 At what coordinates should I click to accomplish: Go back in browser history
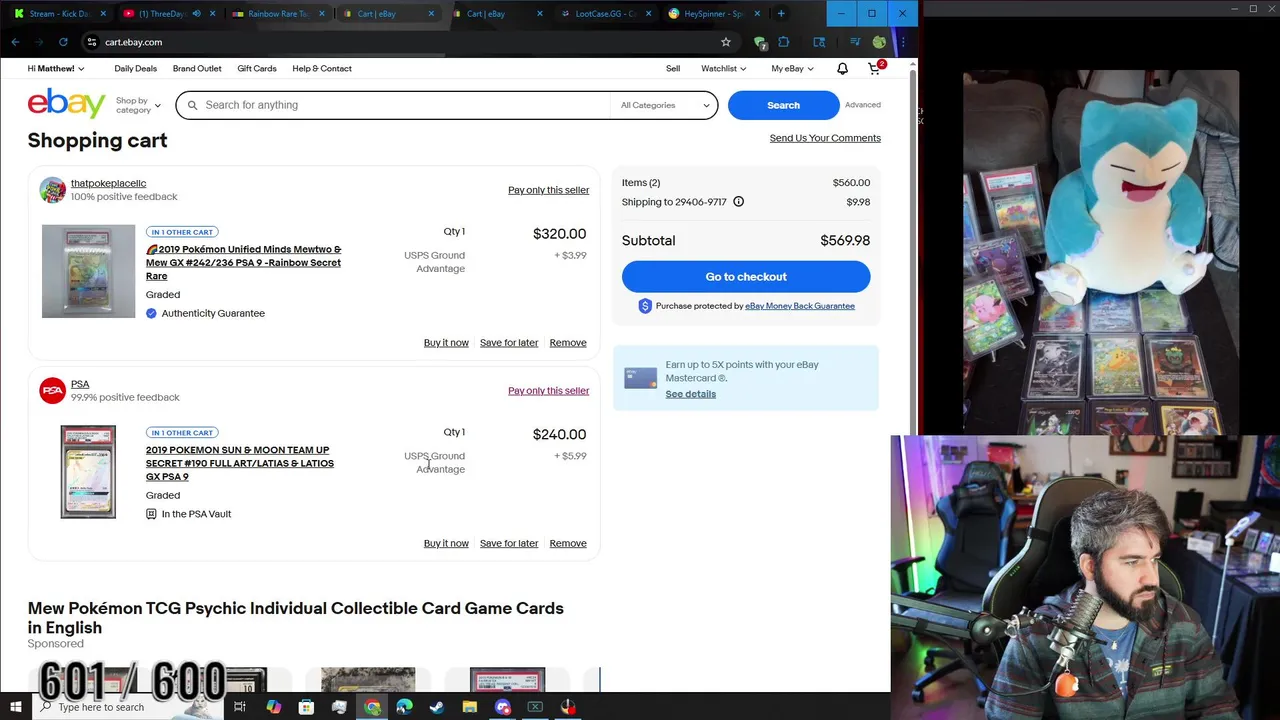pos(15,42)
